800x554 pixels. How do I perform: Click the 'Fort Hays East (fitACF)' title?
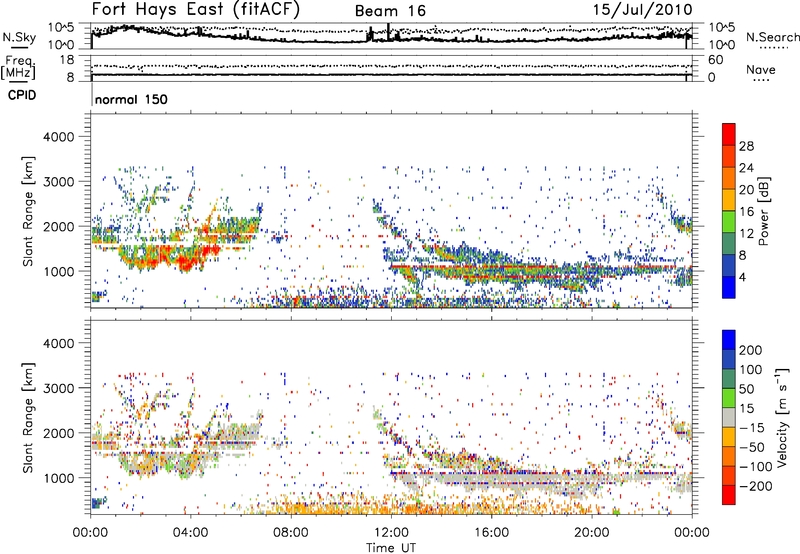point(196,10)
